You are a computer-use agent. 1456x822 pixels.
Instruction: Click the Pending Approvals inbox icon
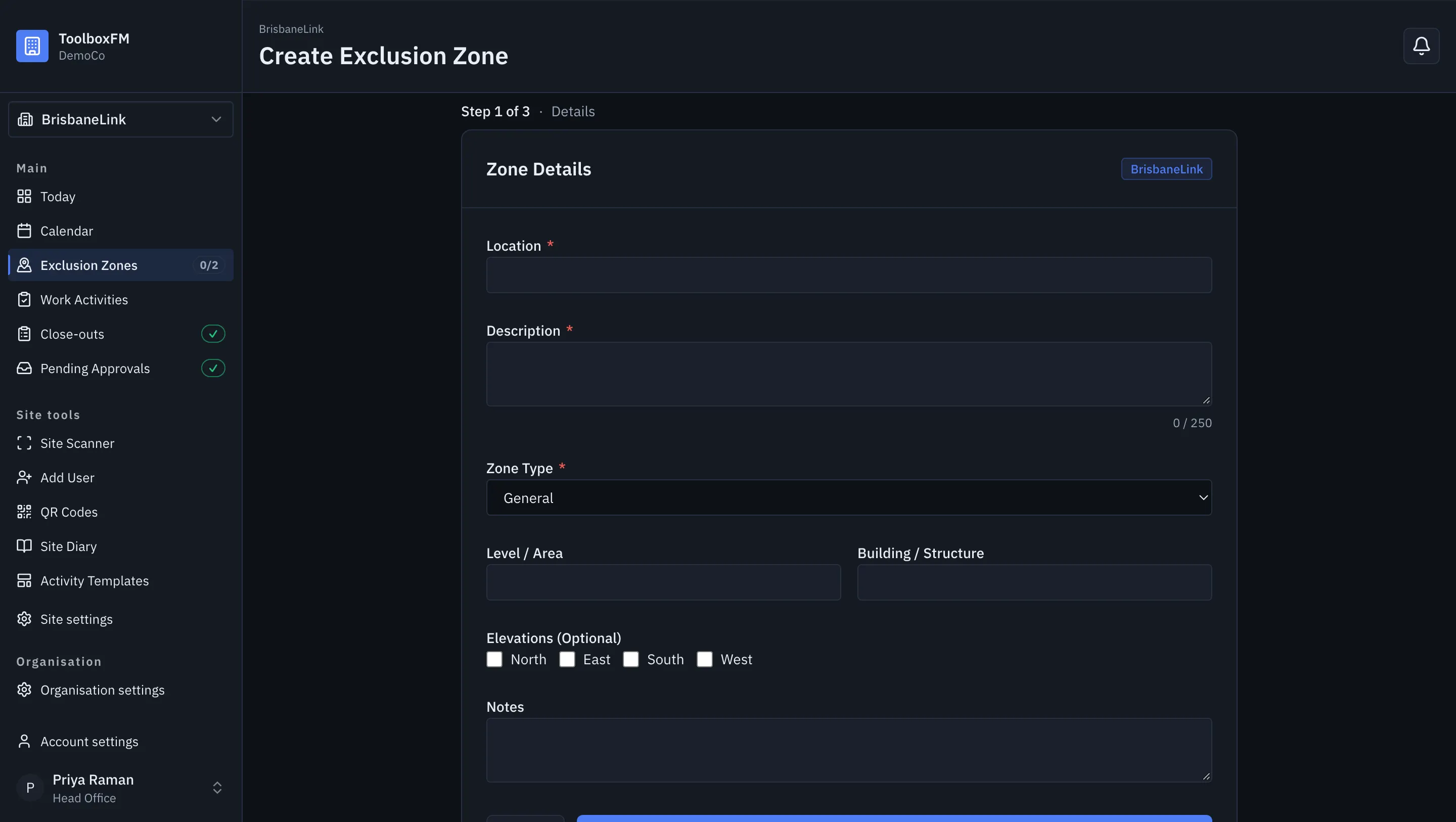pyautogui.click(x=24, y=368)
